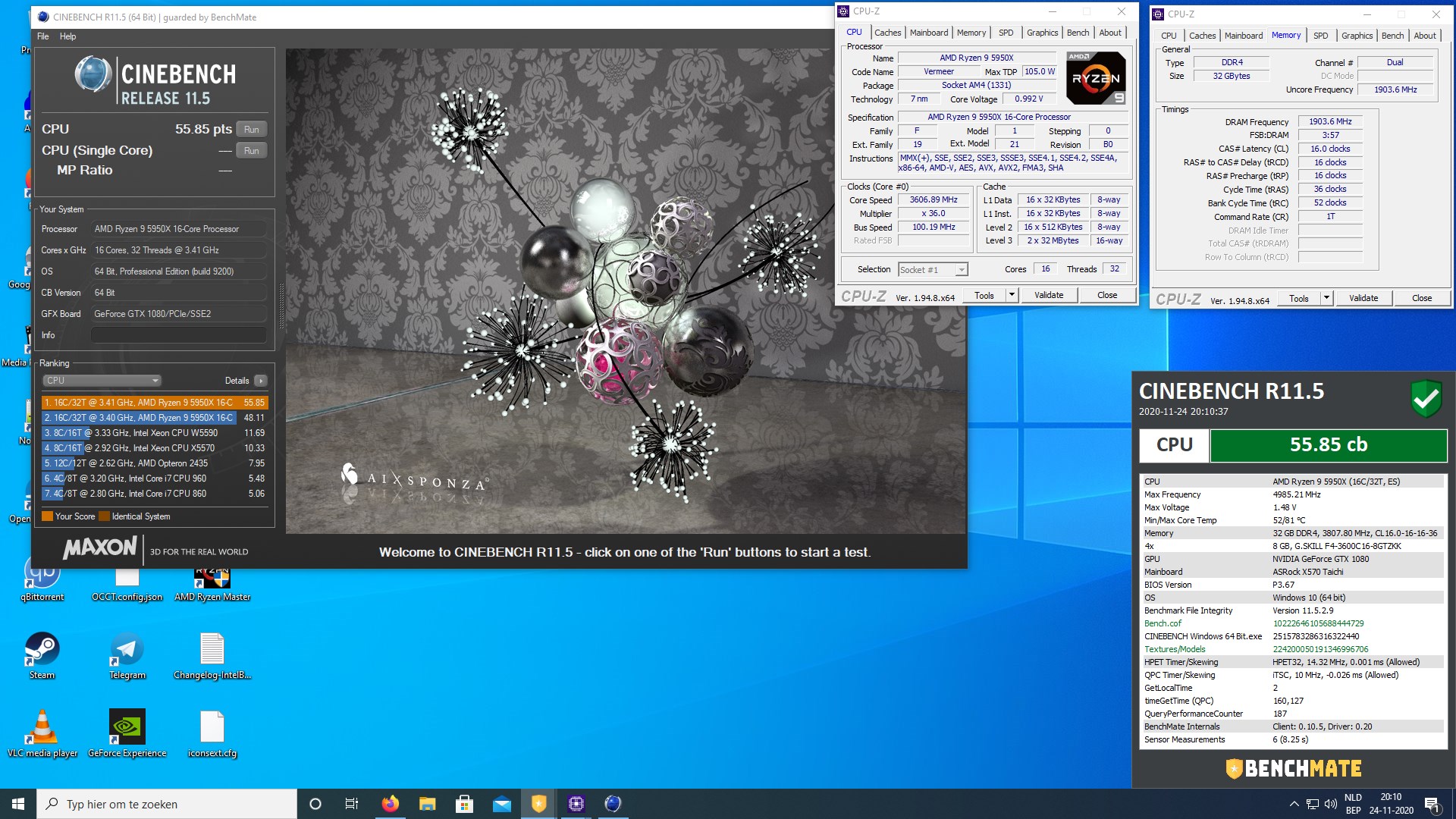This screenshot has width=1456, height=819.
Task: Open File Explorer from the taskbar
Action: (x=427, y=804)
